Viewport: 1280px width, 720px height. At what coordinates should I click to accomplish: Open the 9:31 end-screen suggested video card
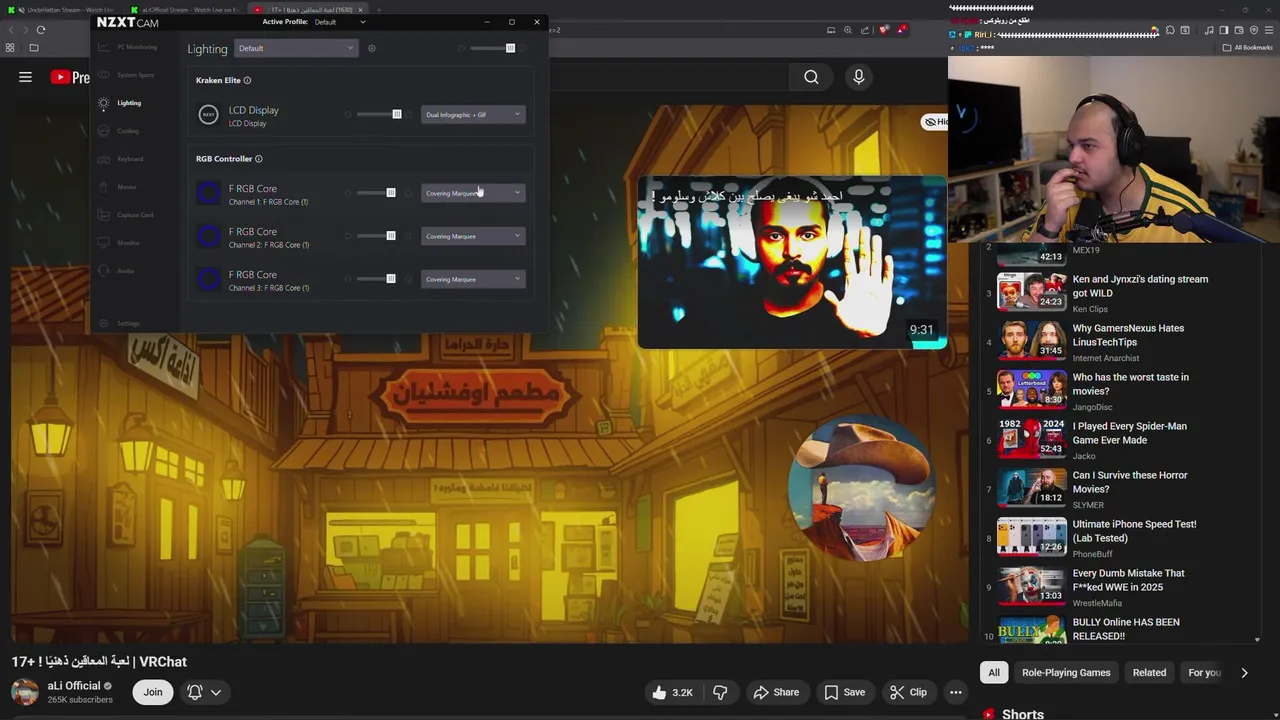point(792,263)
